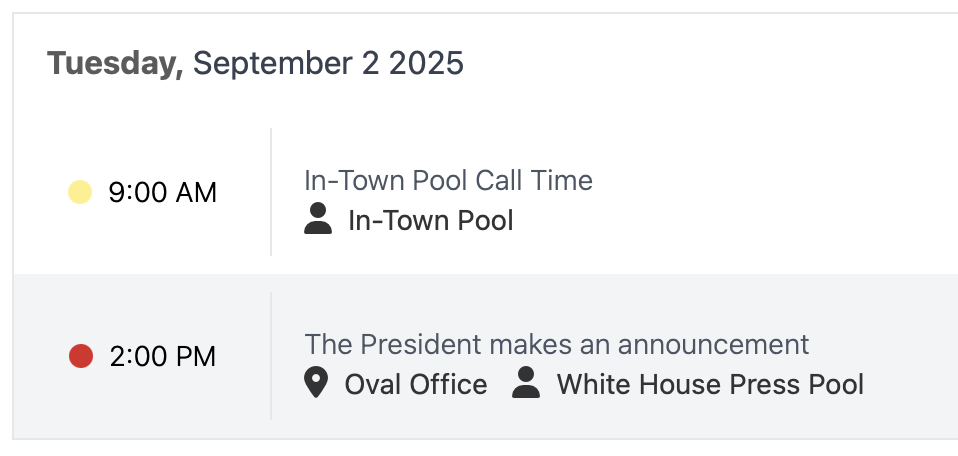This screenshot has height=456, width=958.
Task: Select the 2:00 PM time label
Action: (163, 356)
